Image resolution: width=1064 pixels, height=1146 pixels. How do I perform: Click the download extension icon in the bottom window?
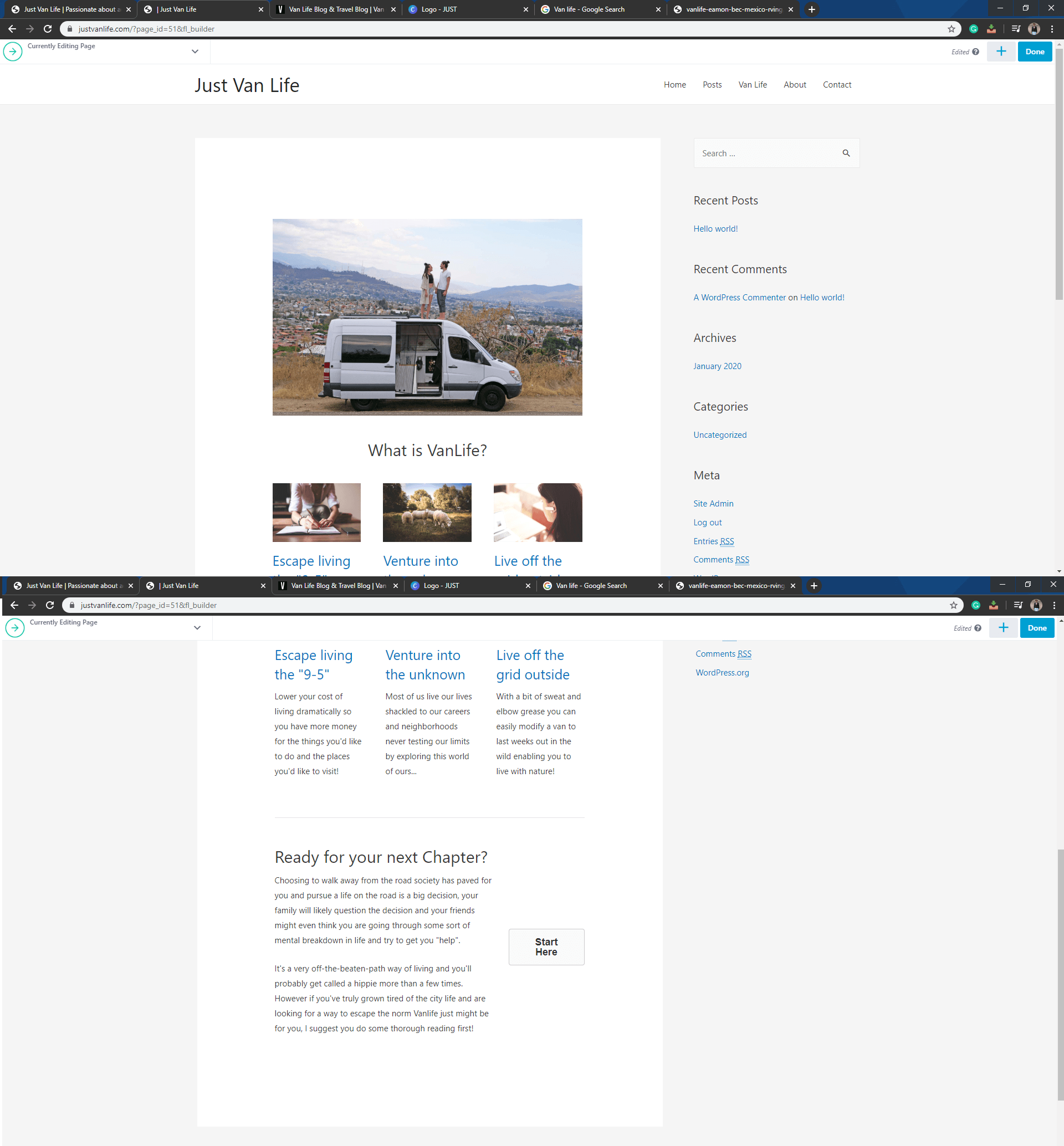click(x=994, y=605)
